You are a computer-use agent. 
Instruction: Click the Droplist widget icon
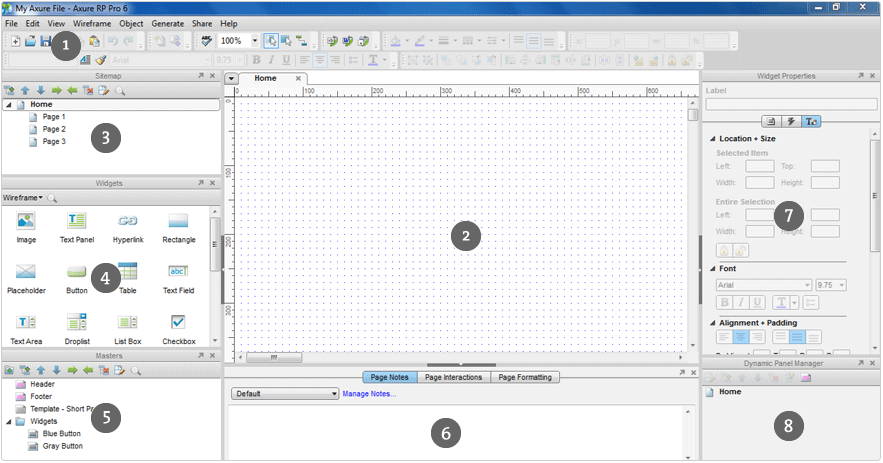coord(77,322)
